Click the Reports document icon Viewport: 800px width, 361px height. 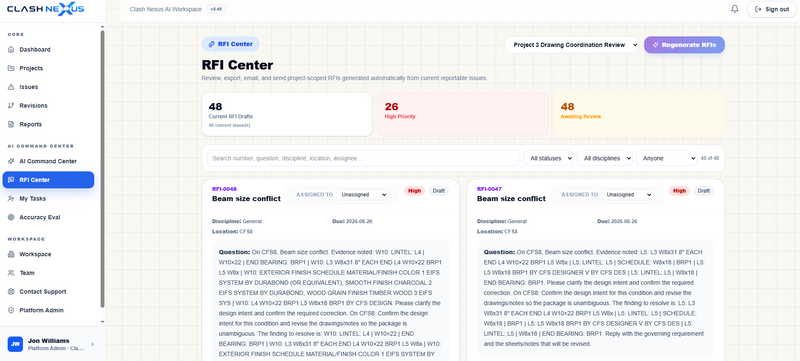[11, 124]
